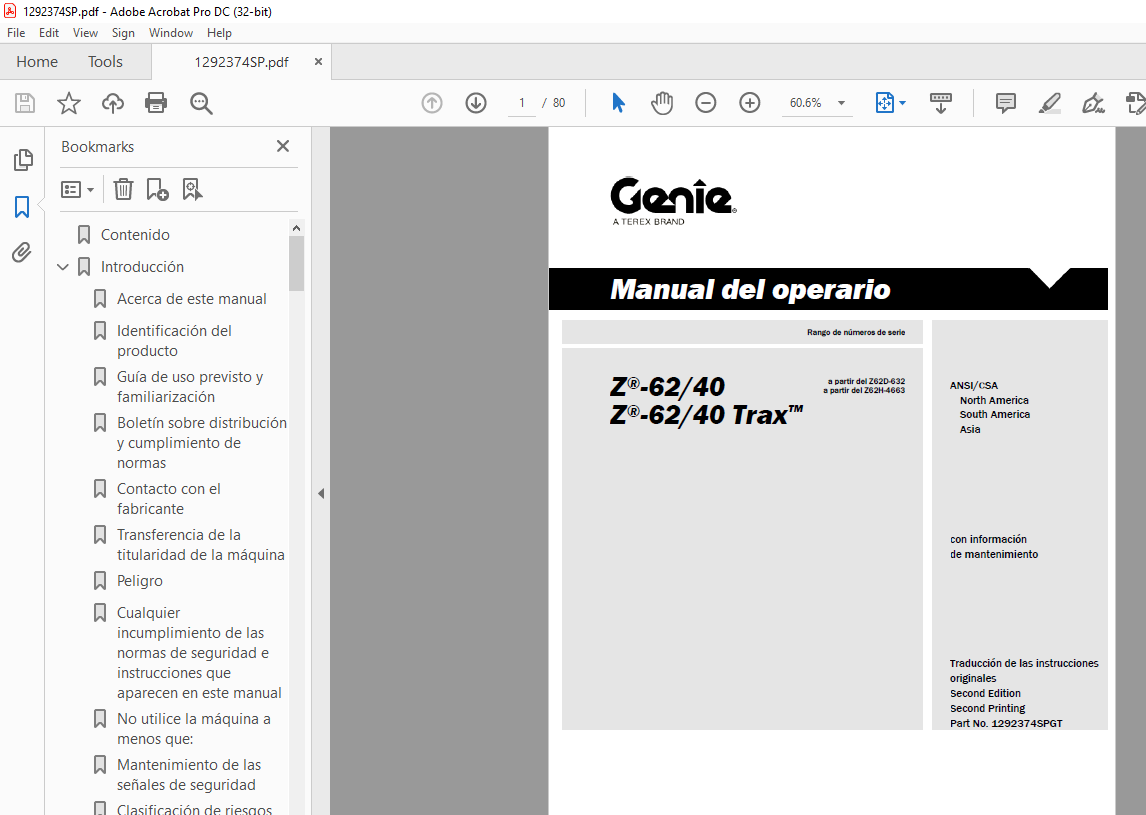Open Contacto con el fabricante bookmark
1146x815 pixels.
tap(169, 499)
